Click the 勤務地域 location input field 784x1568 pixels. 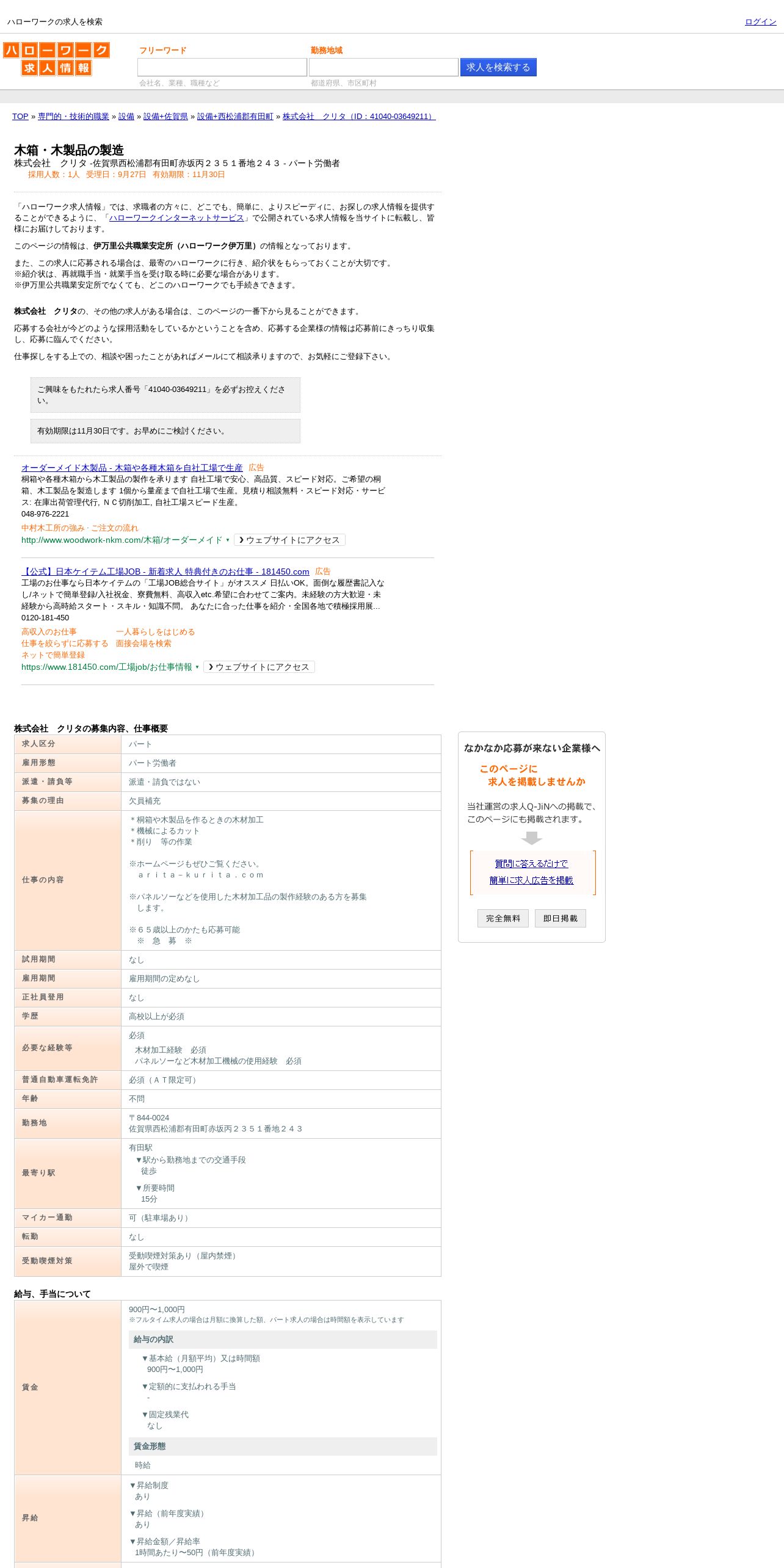tap(383, 67)
